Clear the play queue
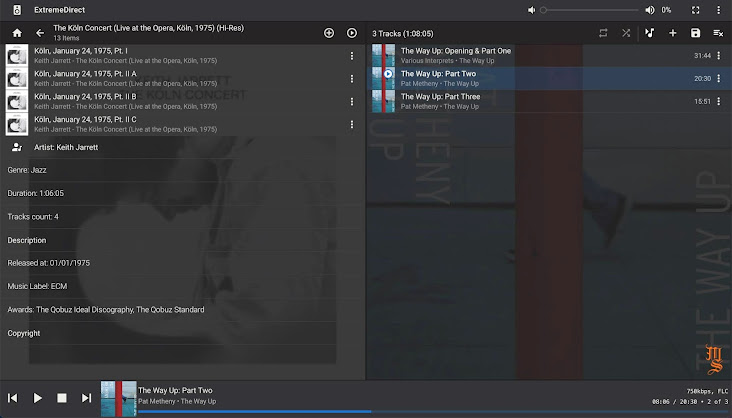 coord(718,33)
